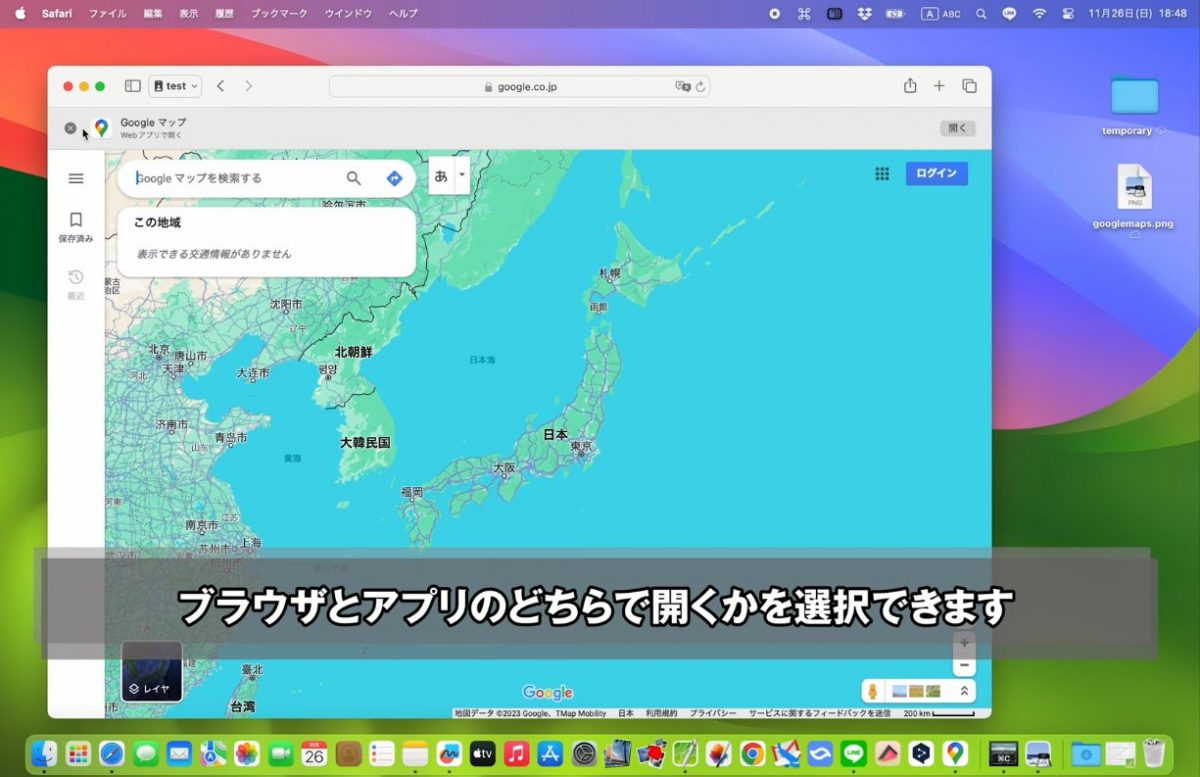Open a new tab with plus icon

pos(939,86)
